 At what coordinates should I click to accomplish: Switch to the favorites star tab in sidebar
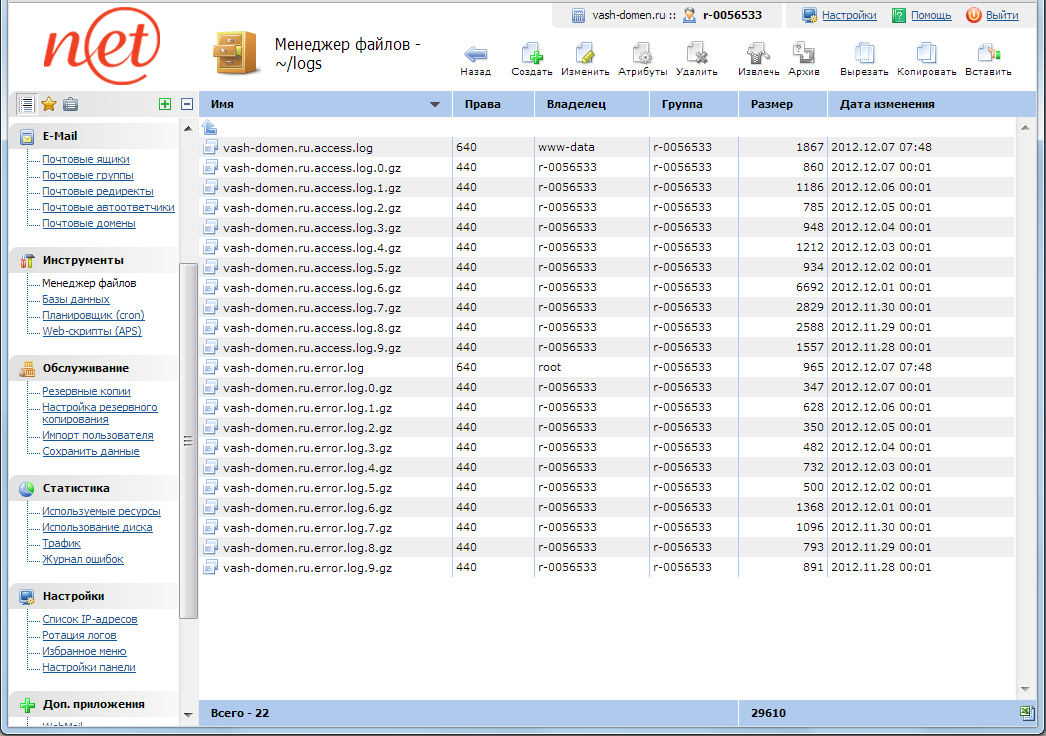click(48, 104)
